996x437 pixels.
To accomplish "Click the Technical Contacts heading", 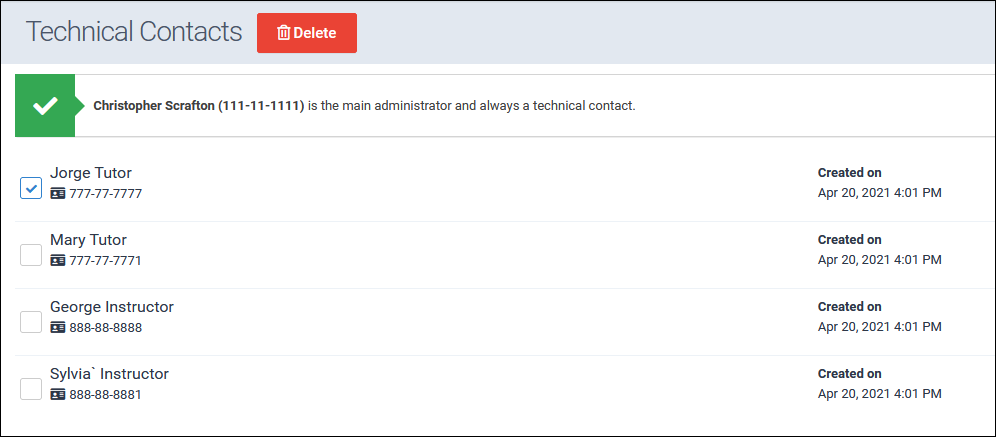I will 134,32.
